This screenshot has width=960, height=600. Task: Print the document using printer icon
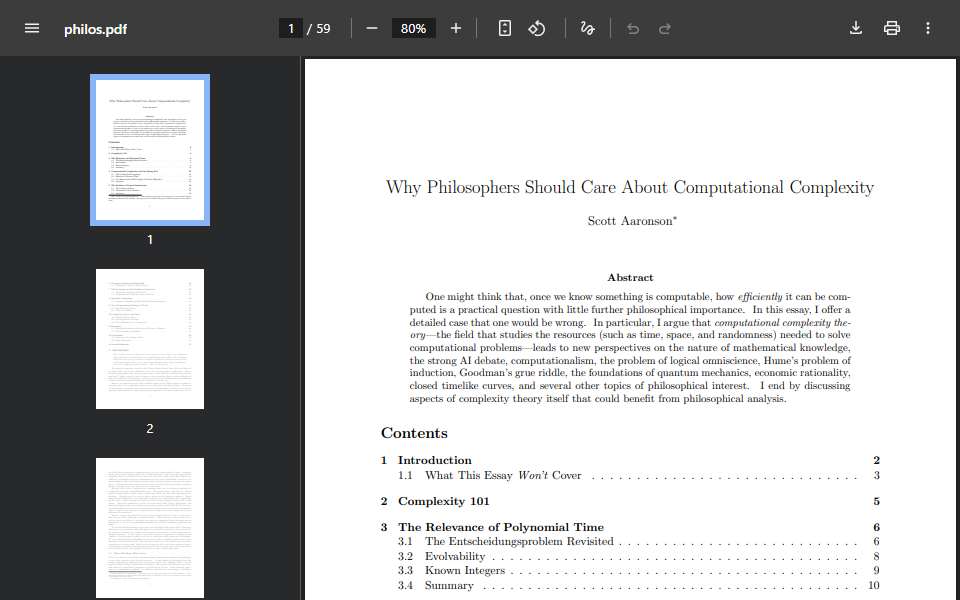(892, 28)
